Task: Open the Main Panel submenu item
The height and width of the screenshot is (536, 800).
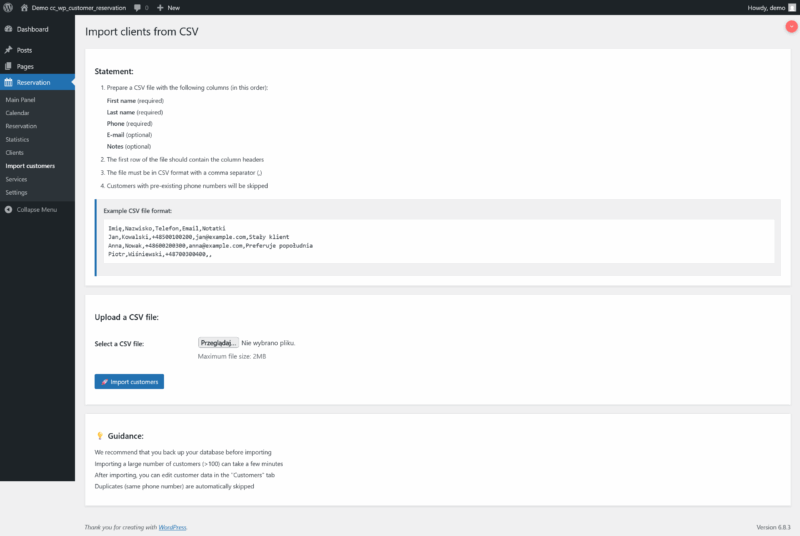Action: coord(24,101)
